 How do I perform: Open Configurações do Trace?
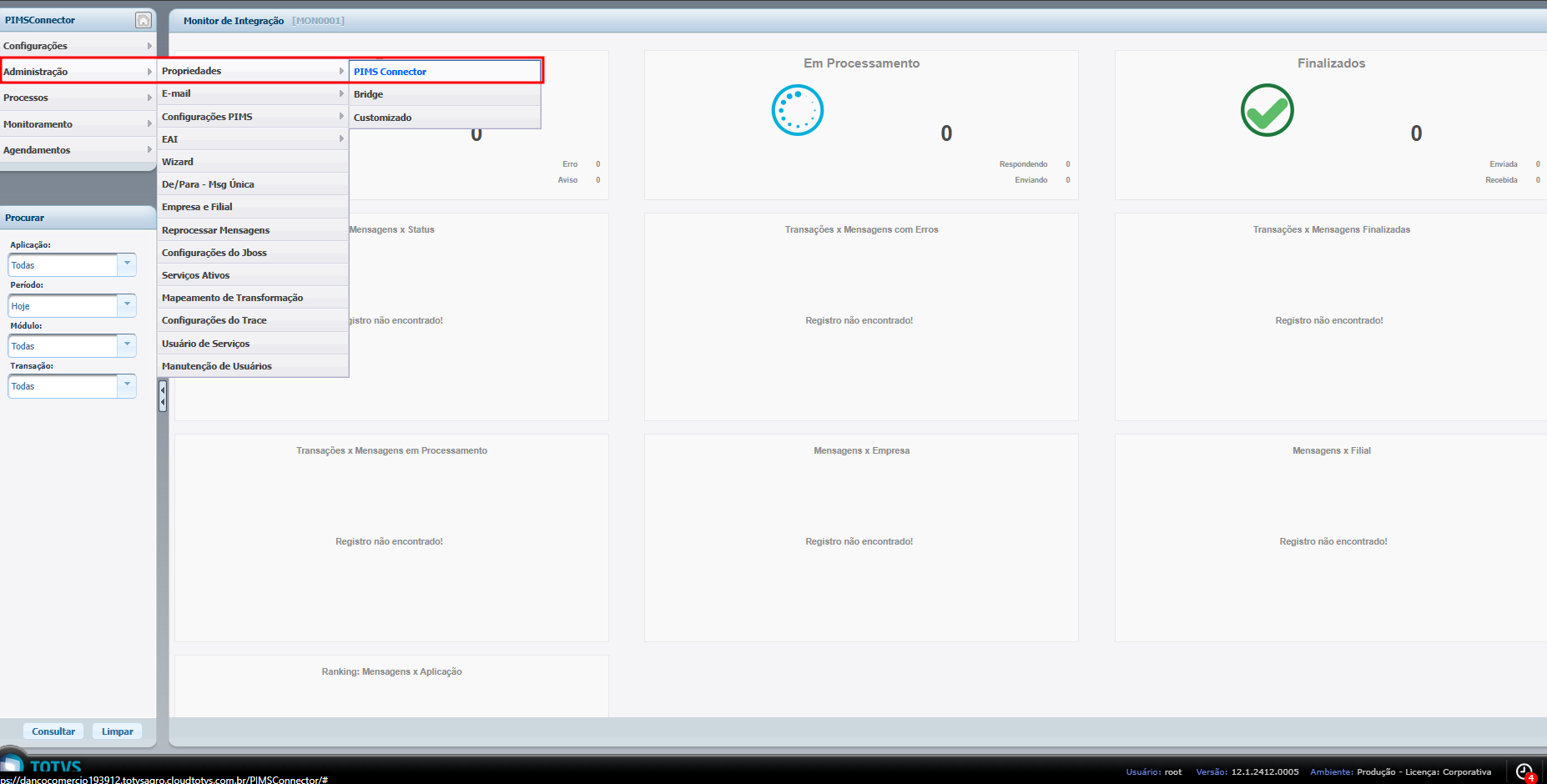click(253, 320)
